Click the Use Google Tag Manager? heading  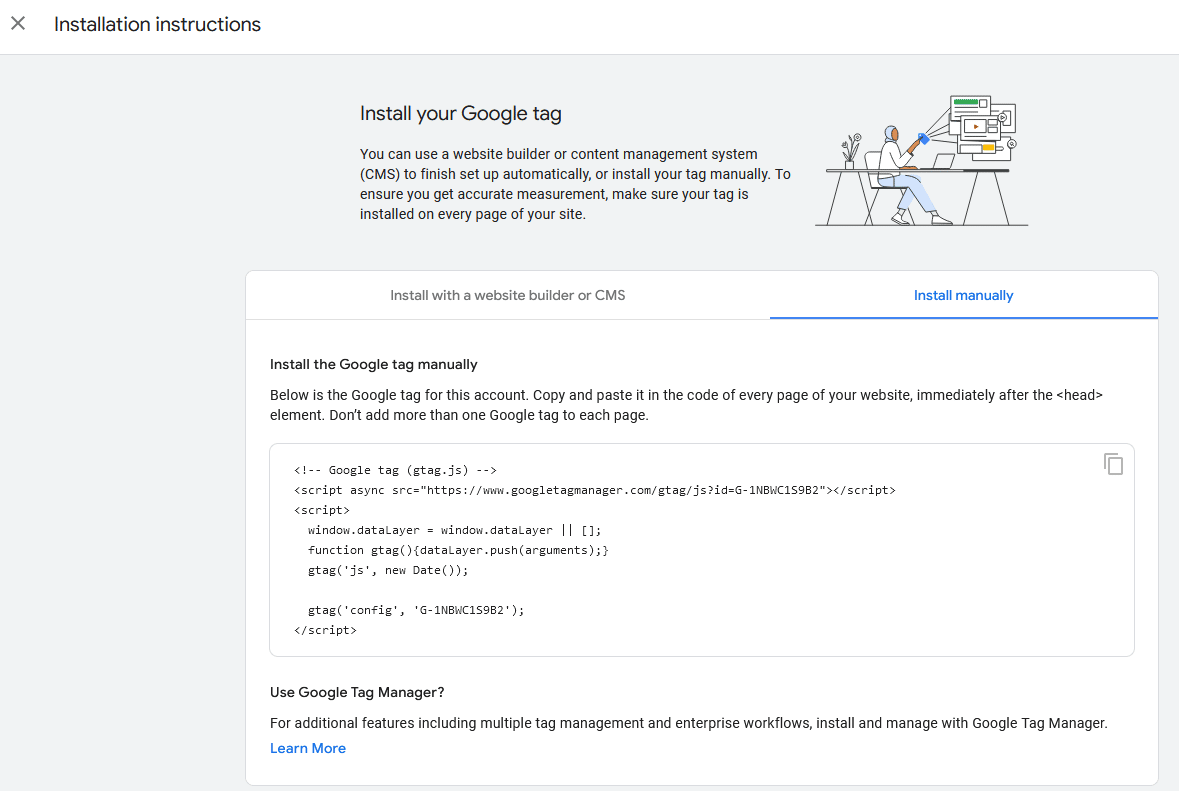tap(357, 692)
